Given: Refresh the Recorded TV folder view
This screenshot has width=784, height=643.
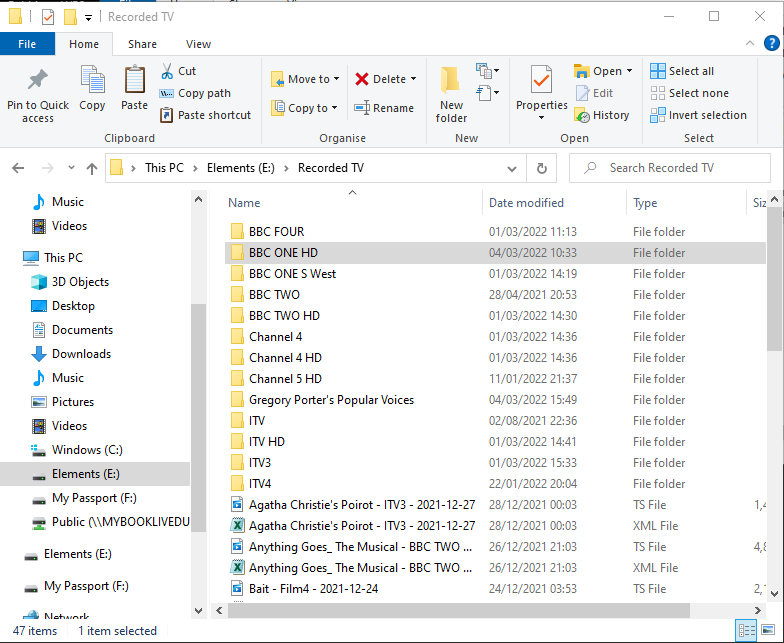Looking at the screenshot, I should click(541, 168).
